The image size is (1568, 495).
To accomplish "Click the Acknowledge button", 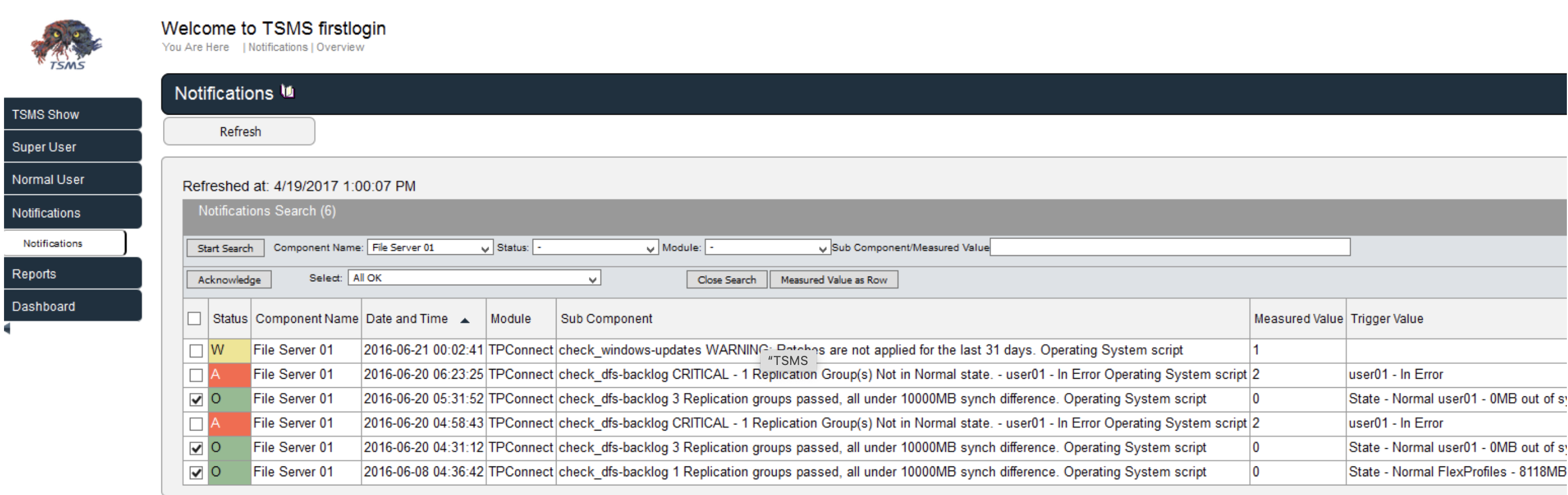I will click(x=229, y=280).
